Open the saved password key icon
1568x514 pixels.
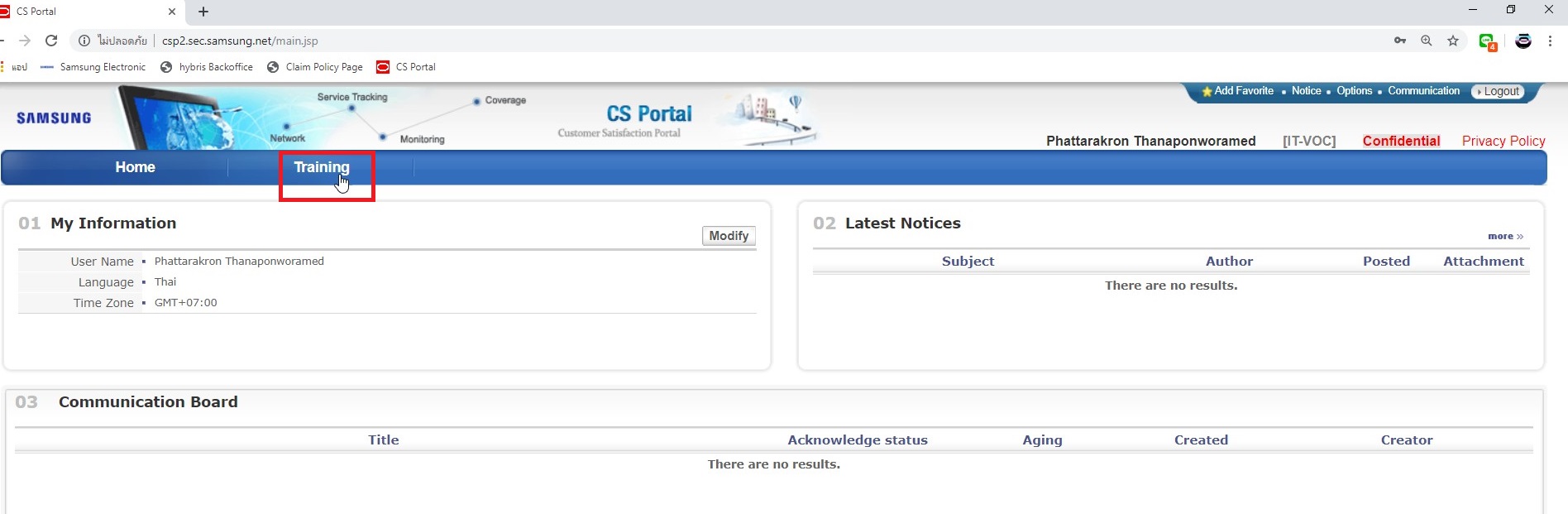(1400, 41)
